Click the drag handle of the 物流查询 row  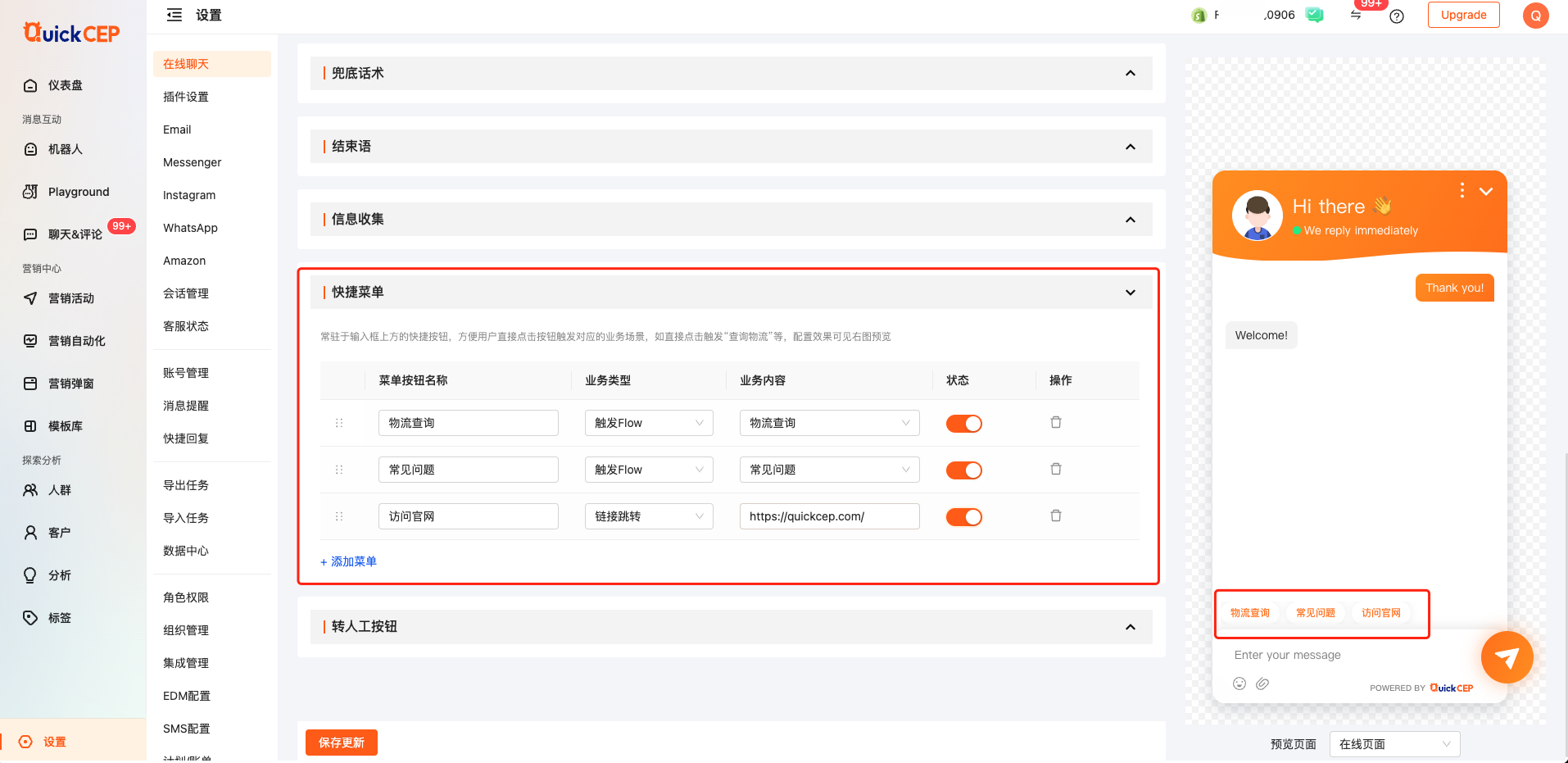(339, 423)
